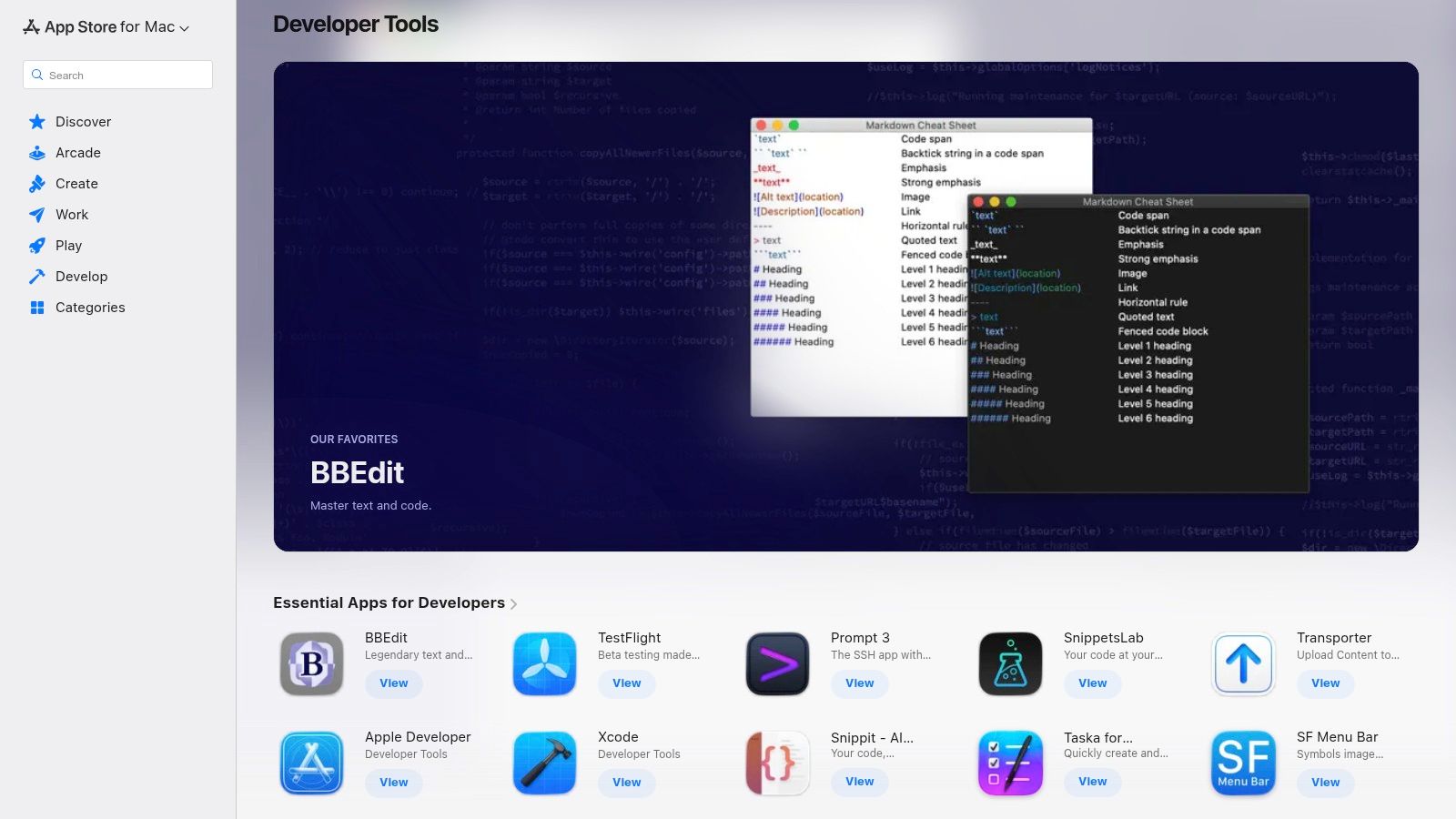Click the SnippetsLab flask icon

tap(1010, 663)
